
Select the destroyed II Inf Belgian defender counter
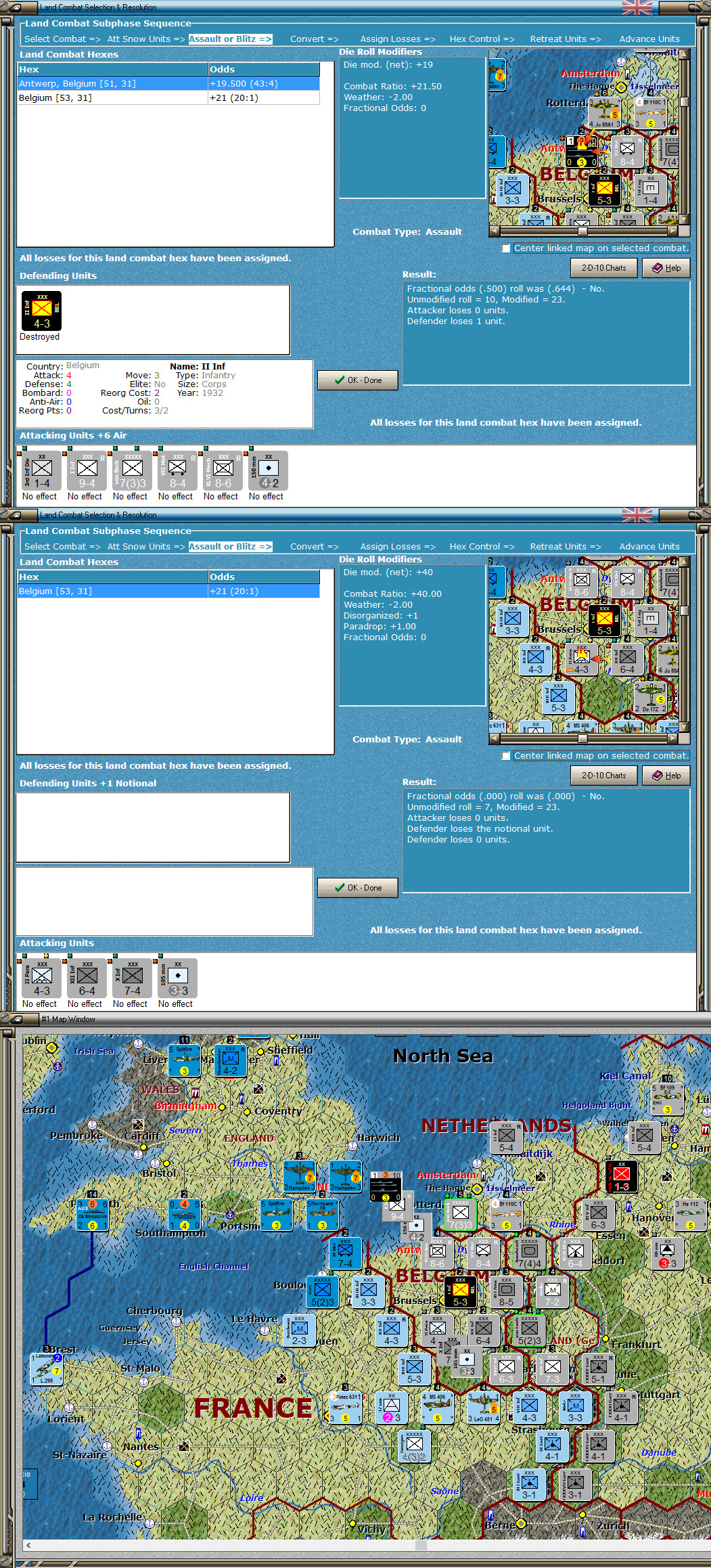42,311
